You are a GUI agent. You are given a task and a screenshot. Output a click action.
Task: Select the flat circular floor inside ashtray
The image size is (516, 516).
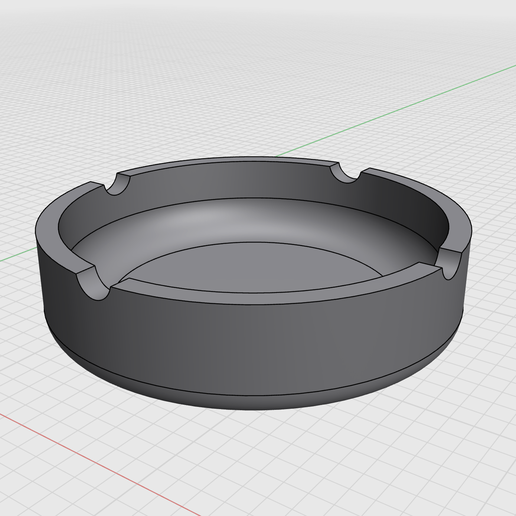click(253, 267)
